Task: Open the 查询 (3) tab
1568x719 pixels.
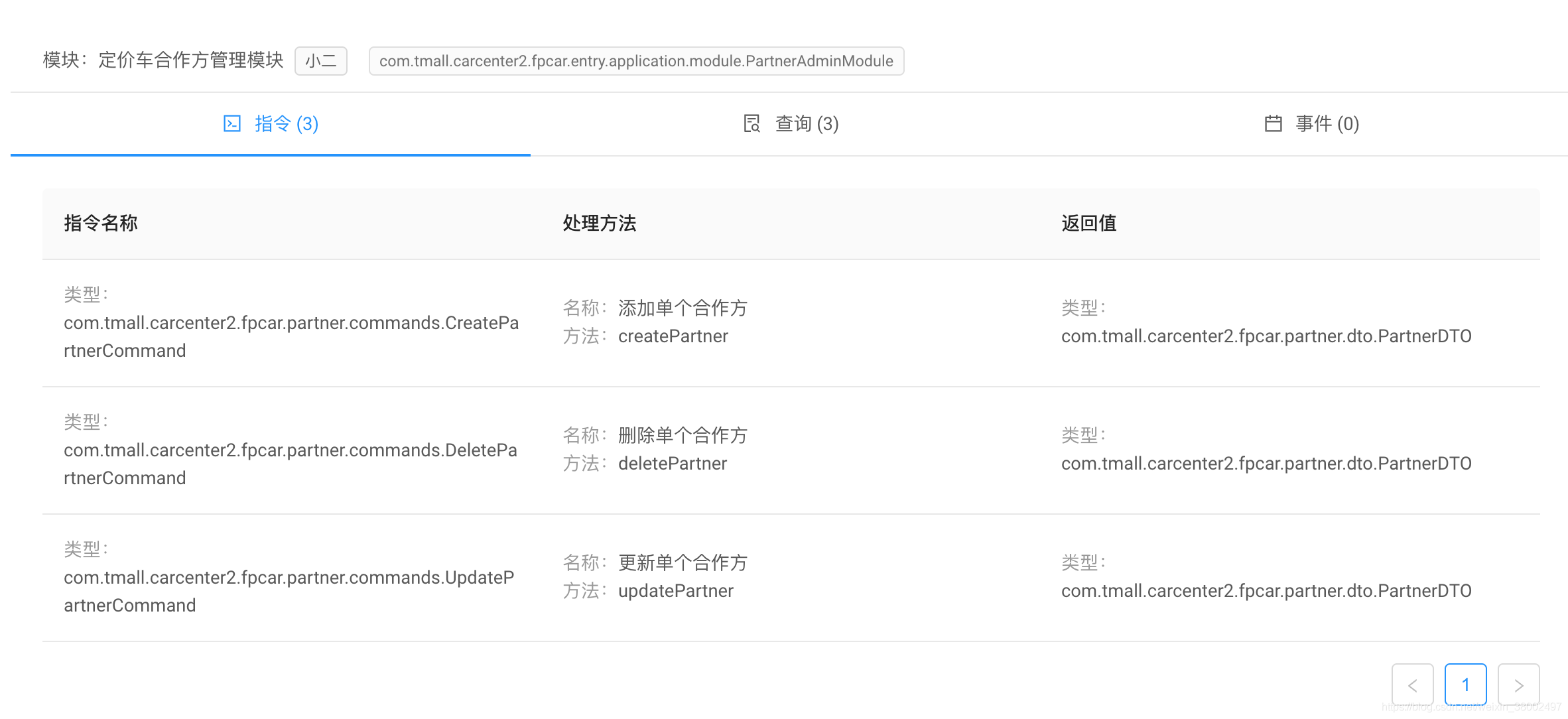Action: click(791, 123)
